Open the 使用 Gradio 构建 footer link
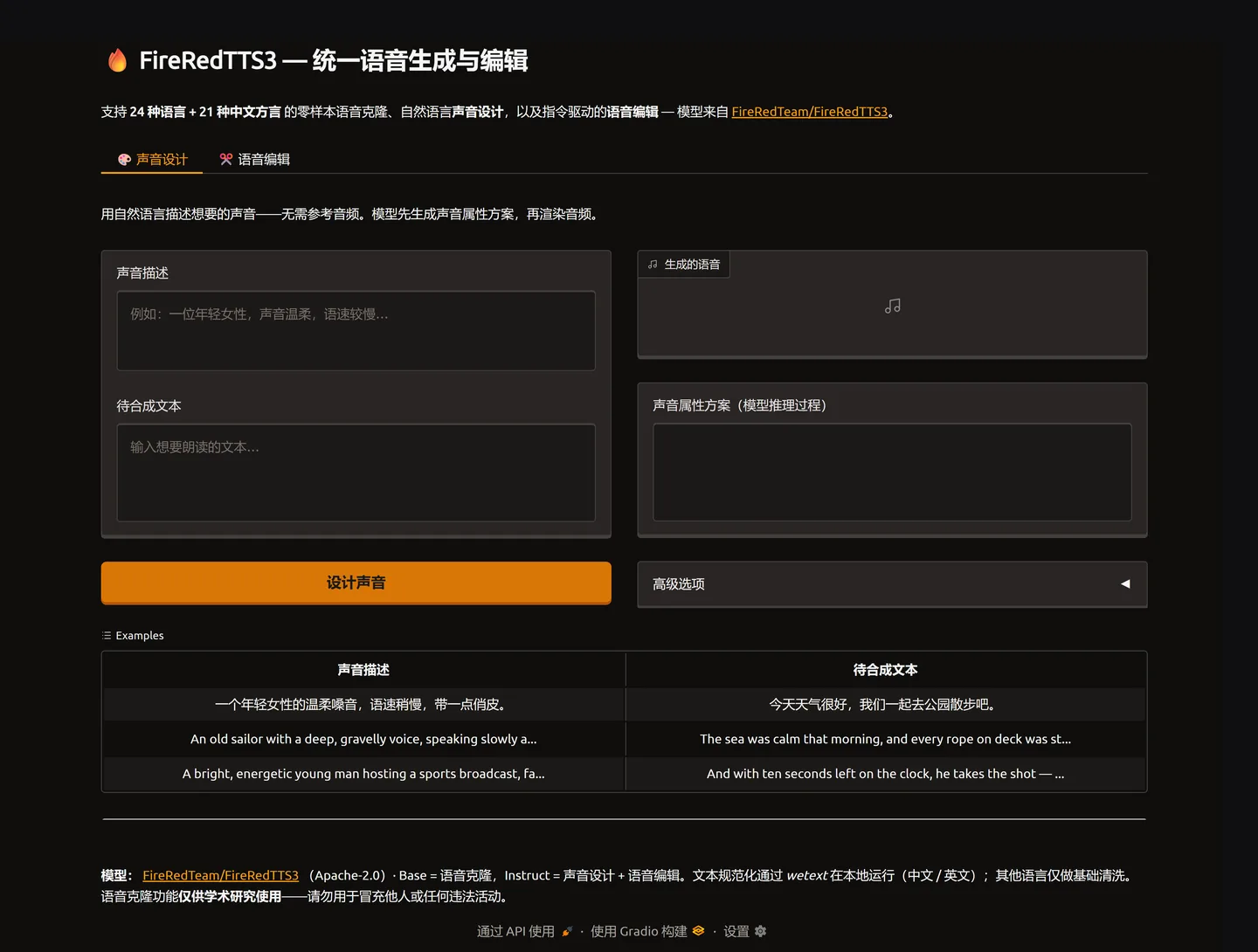1258x952 pixels. point(647,931)
